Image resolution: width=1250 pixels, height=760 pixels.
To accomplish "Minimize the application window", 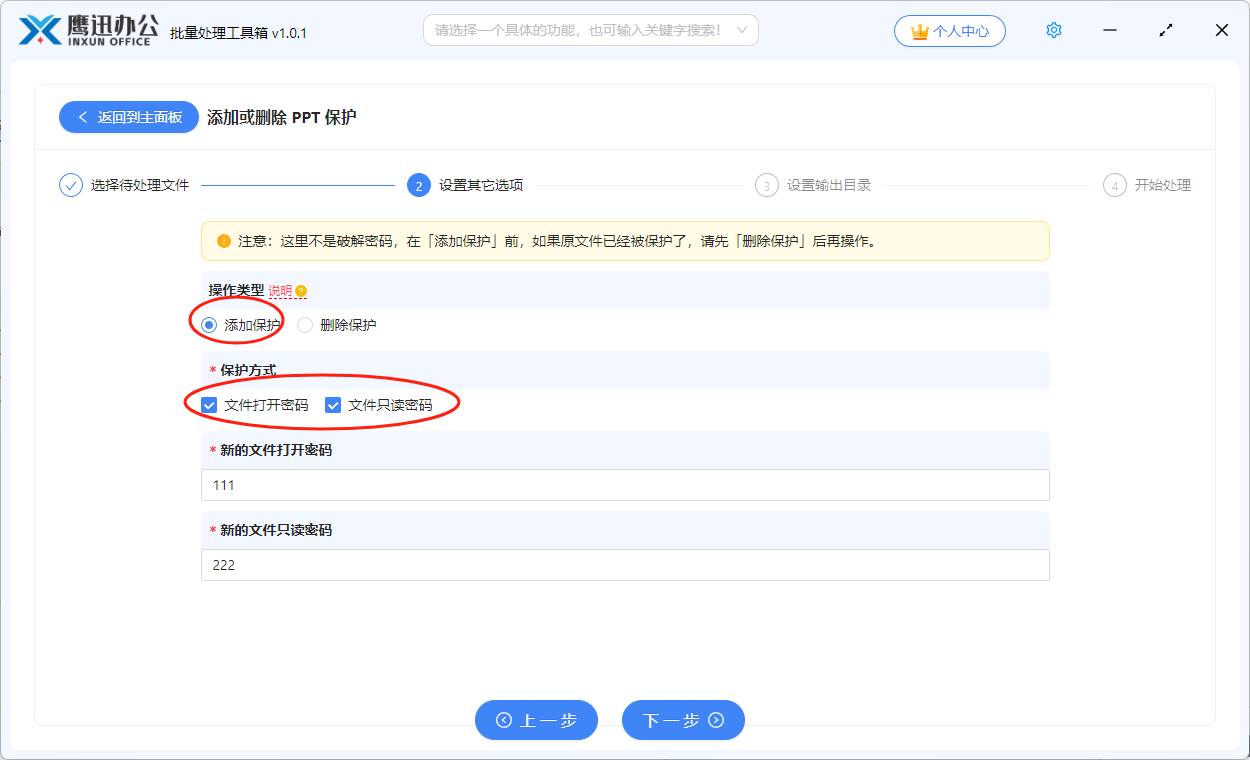I will [1110, 30].
